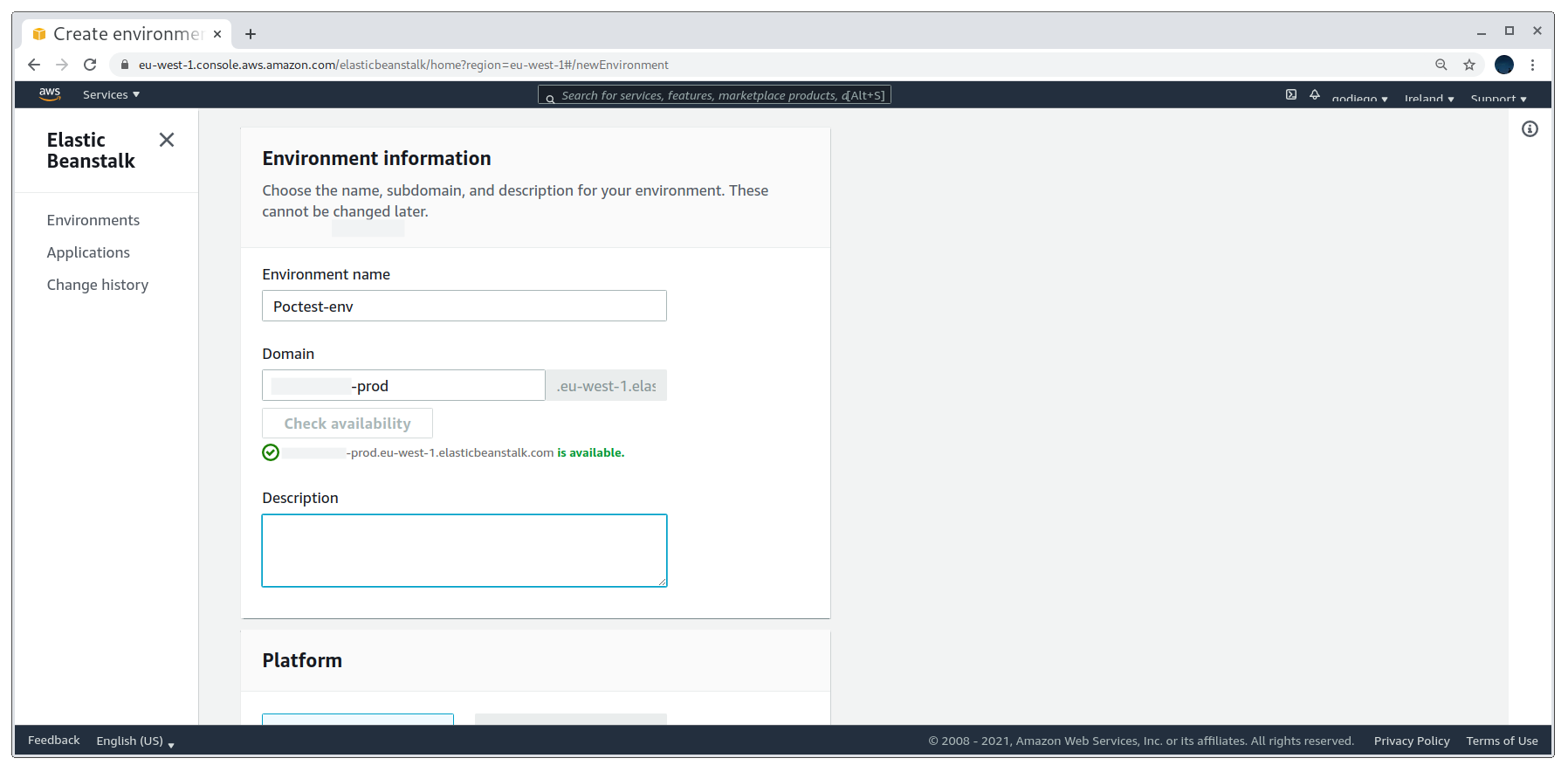The height and width of the screenshot is (772, 1568).
Task: Click the Feedback button in footer
Action: point(53,740)
